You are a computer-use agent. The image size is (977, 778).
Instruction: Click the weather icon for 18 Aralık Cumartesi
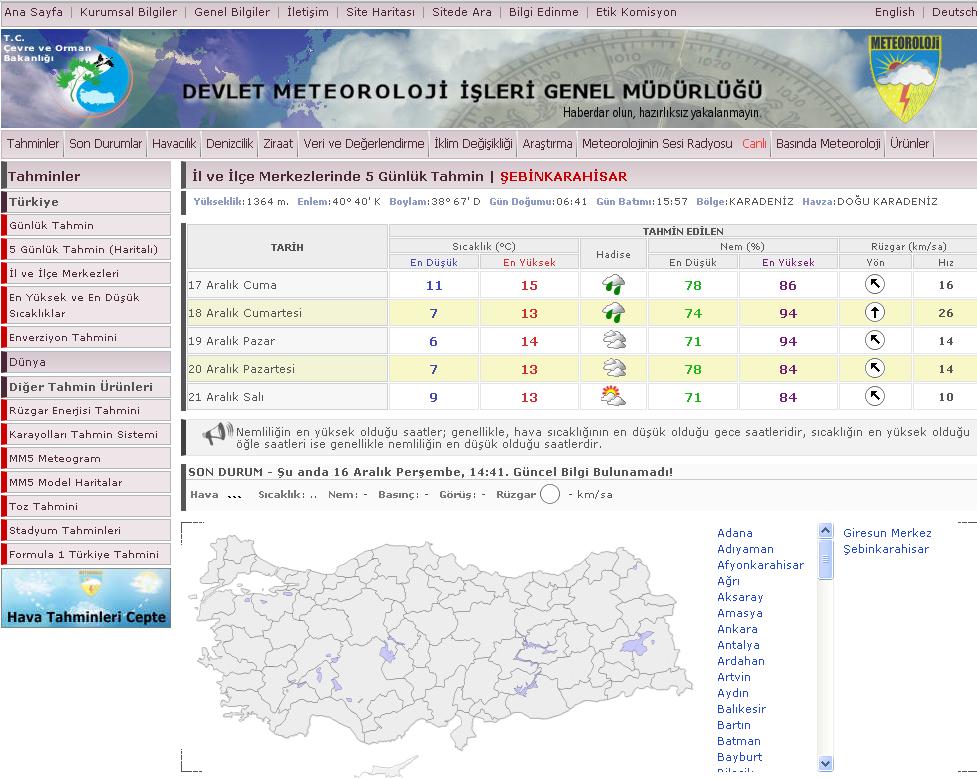(614, 313)
